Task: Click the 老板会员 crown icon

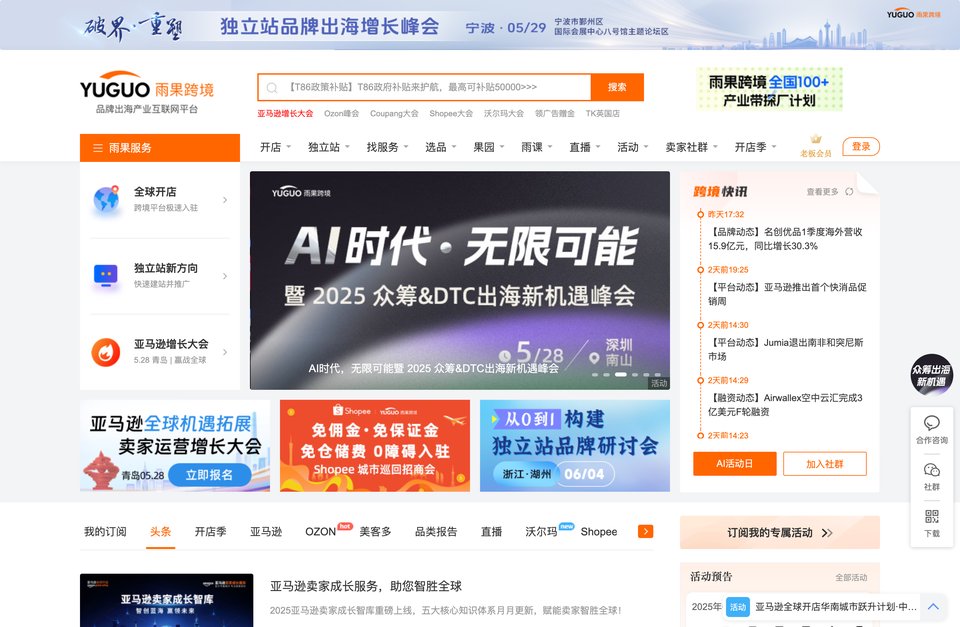Action: tap(816, 139)
